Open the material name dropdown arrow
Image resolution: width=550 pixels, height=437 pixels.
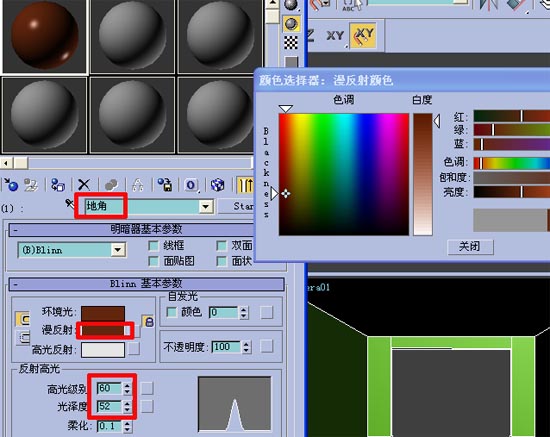pyautogui.click(x=206, y=206)
